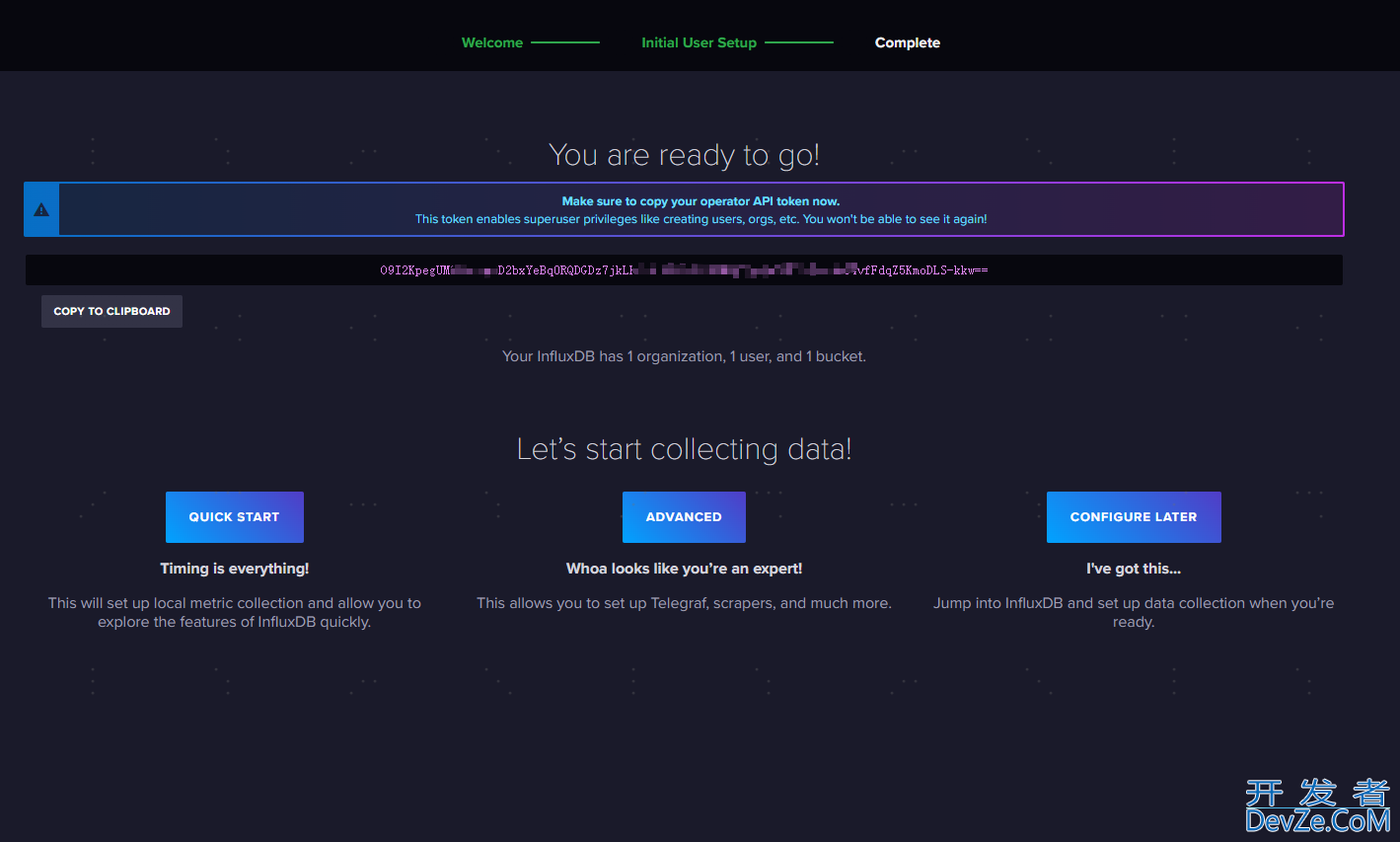Go to the Initial User Setup step

click(699, 42)
